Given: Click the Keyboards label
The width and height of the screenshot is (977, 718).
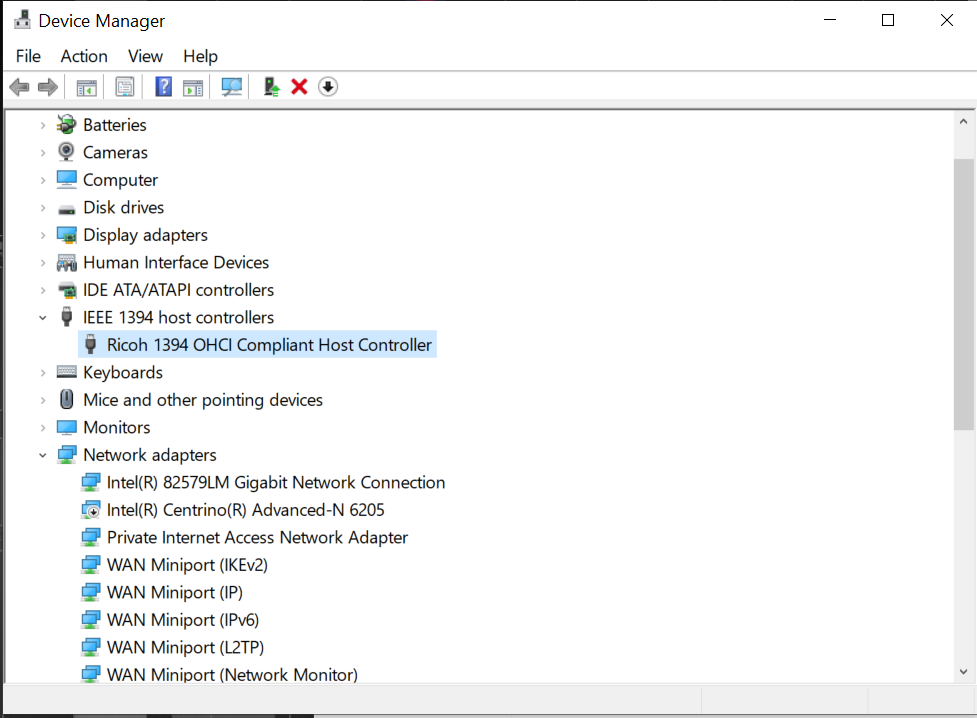Looking at the screenshot, I should 123,372.
